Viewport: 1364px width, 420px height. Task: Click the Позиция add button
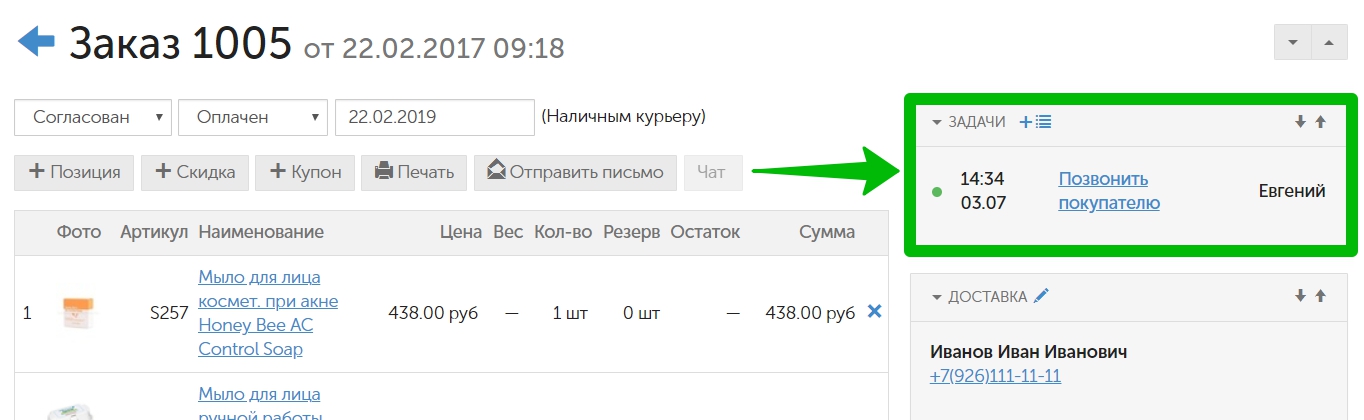coord(74,172)
